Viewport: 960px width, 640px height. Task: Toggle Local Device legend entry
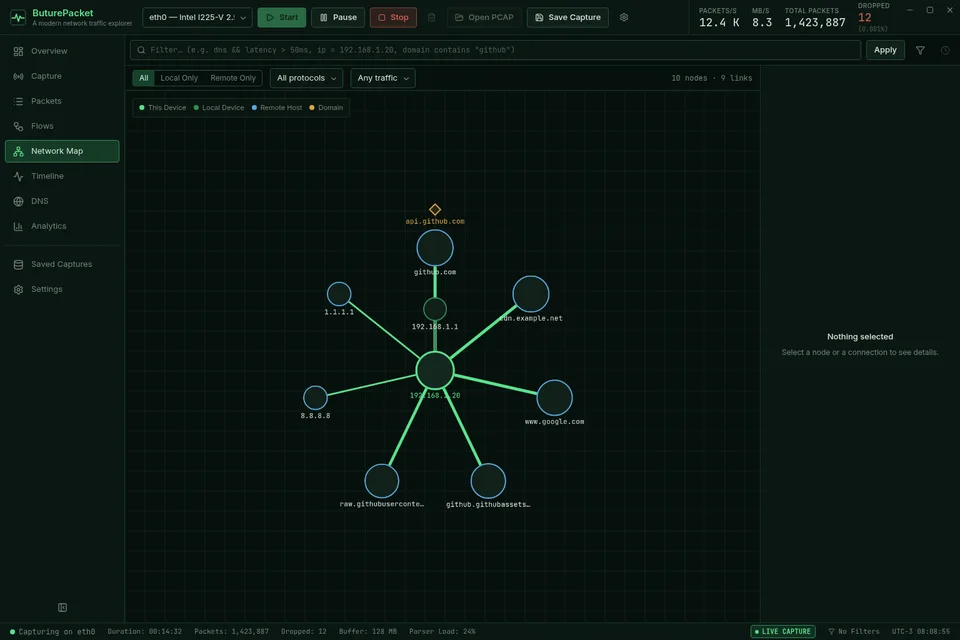(219, 108)
